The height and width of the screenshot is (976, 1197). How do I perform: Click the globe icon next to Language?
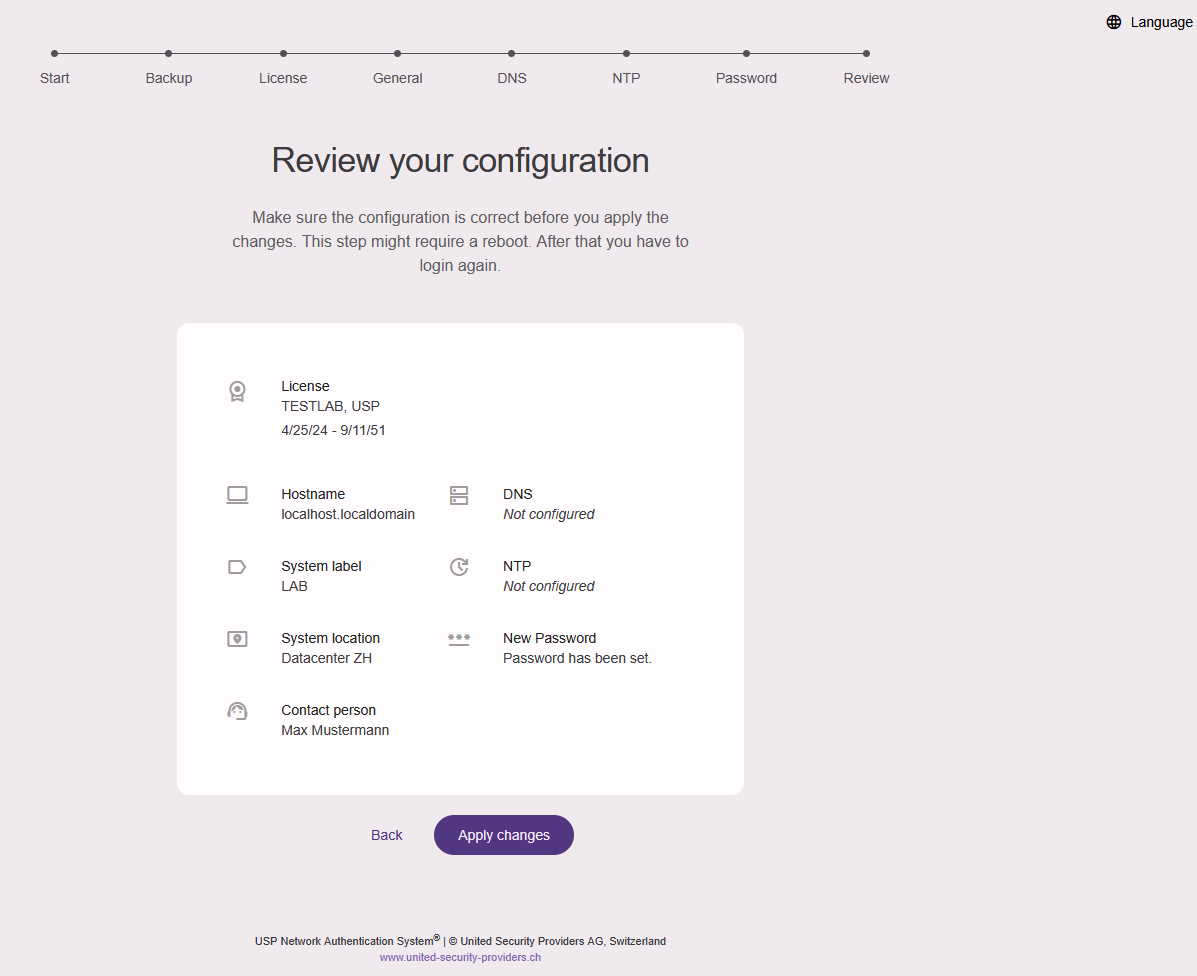coord(1113,21)
